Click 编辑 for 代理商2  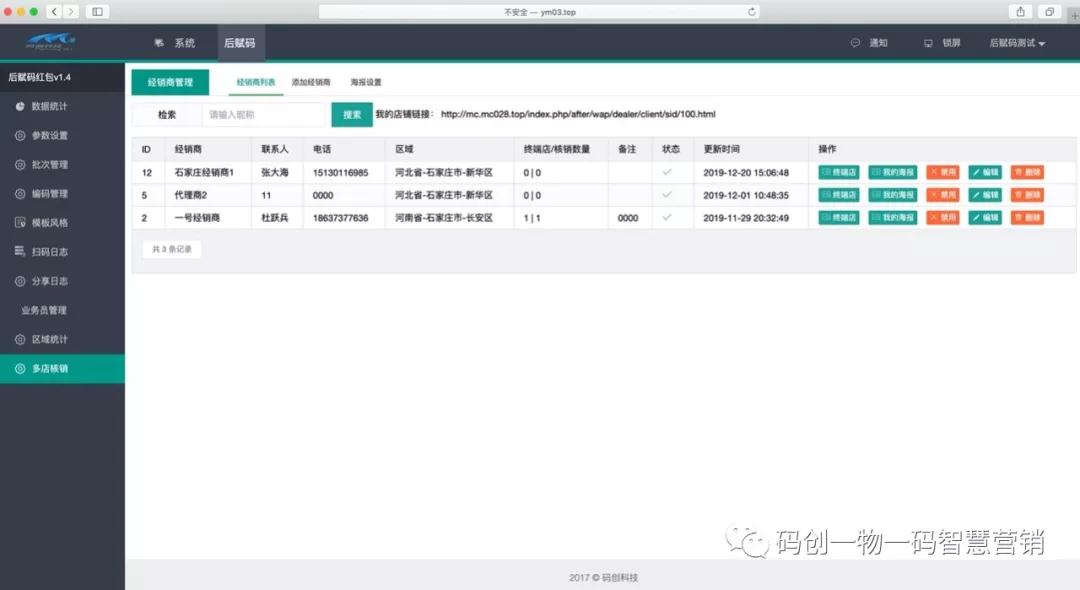[x=985, y=195]
